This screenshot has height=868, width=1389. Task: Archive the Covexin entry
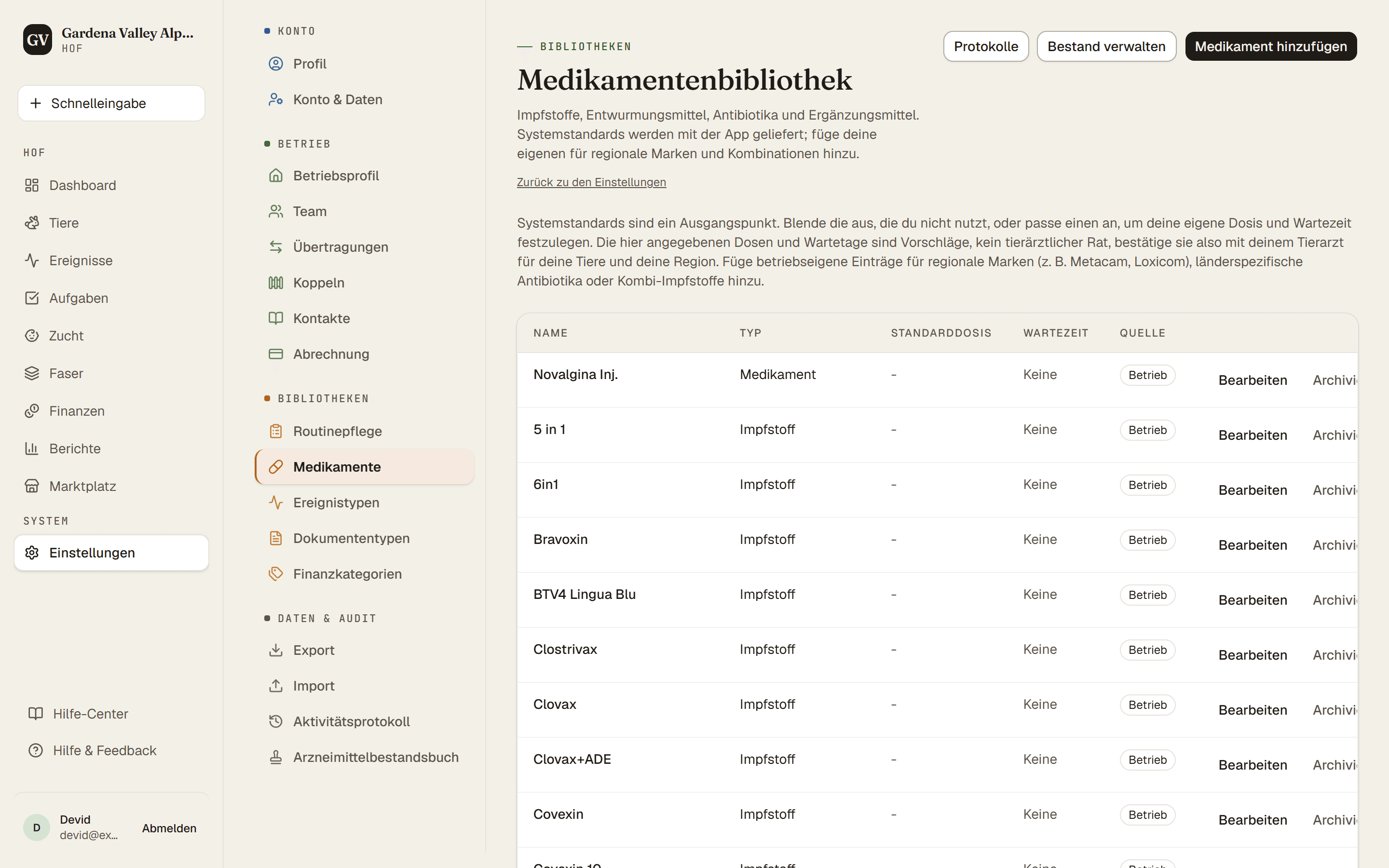click(x=1335, y=820)
